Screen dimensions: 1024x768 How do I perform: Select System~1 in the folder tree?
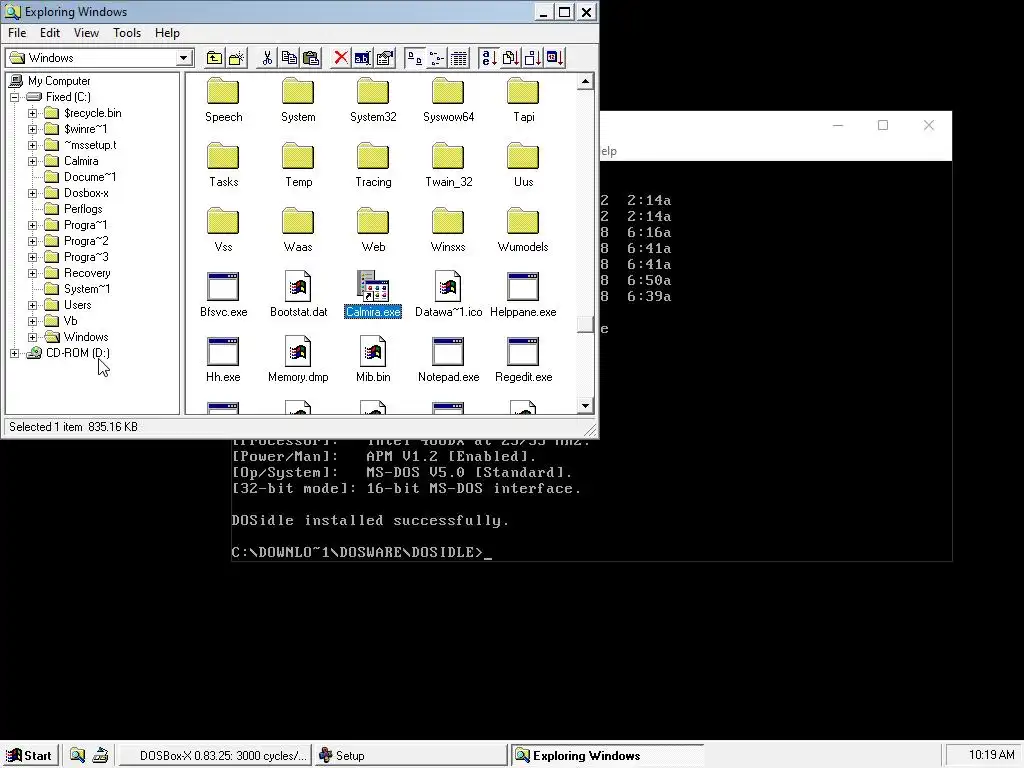tap(87, 289)
